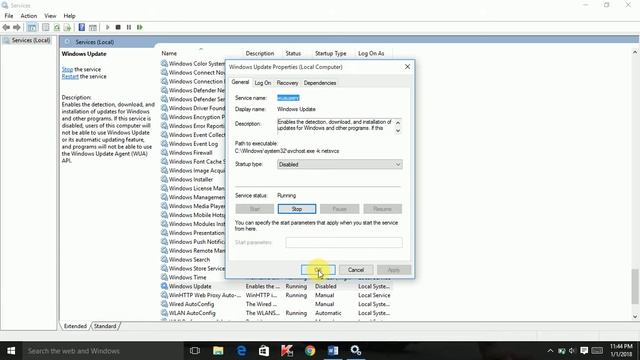Click OK in the properties dialog

[318, 270]
